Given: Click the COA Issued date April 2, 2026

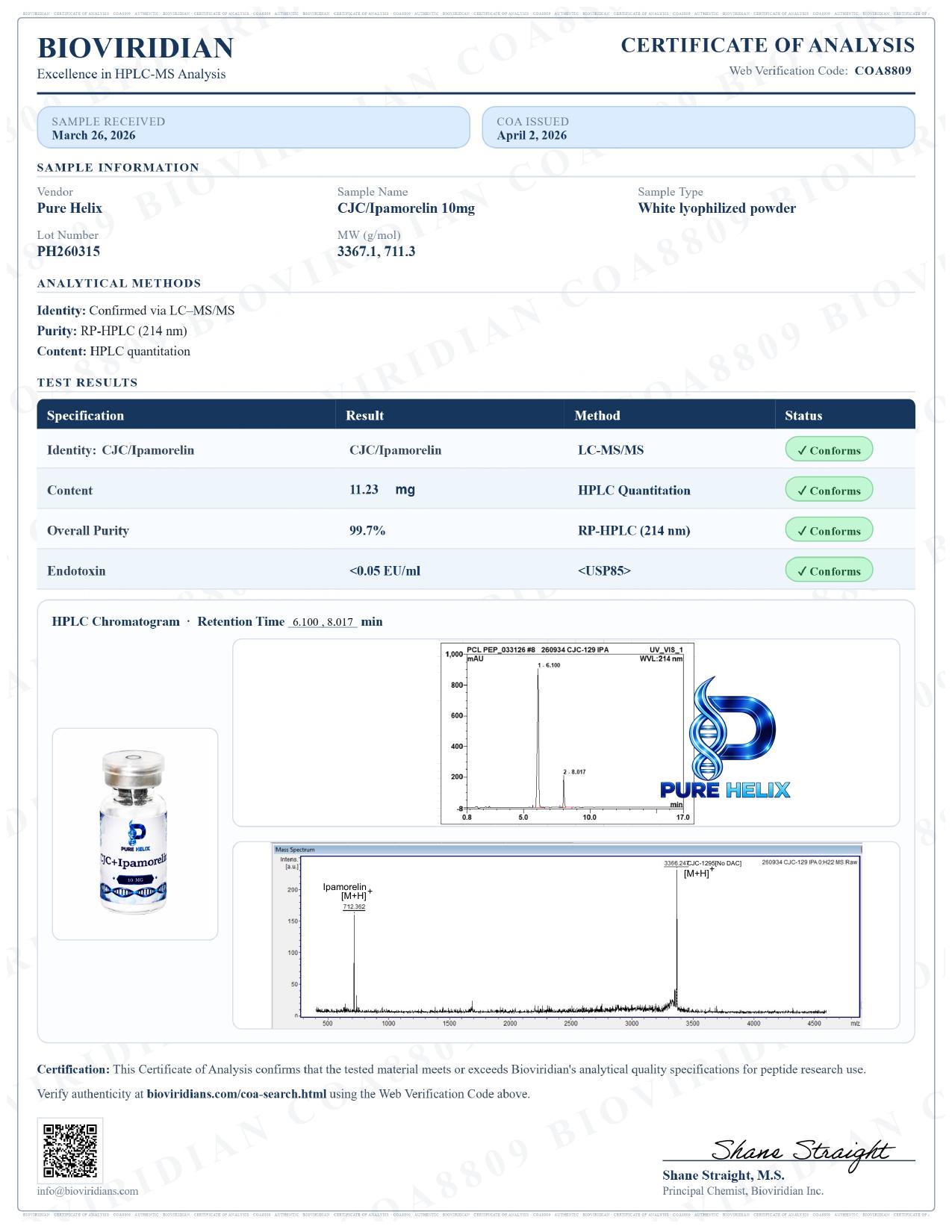Looking at the screenshot, I should pos(532,135).
